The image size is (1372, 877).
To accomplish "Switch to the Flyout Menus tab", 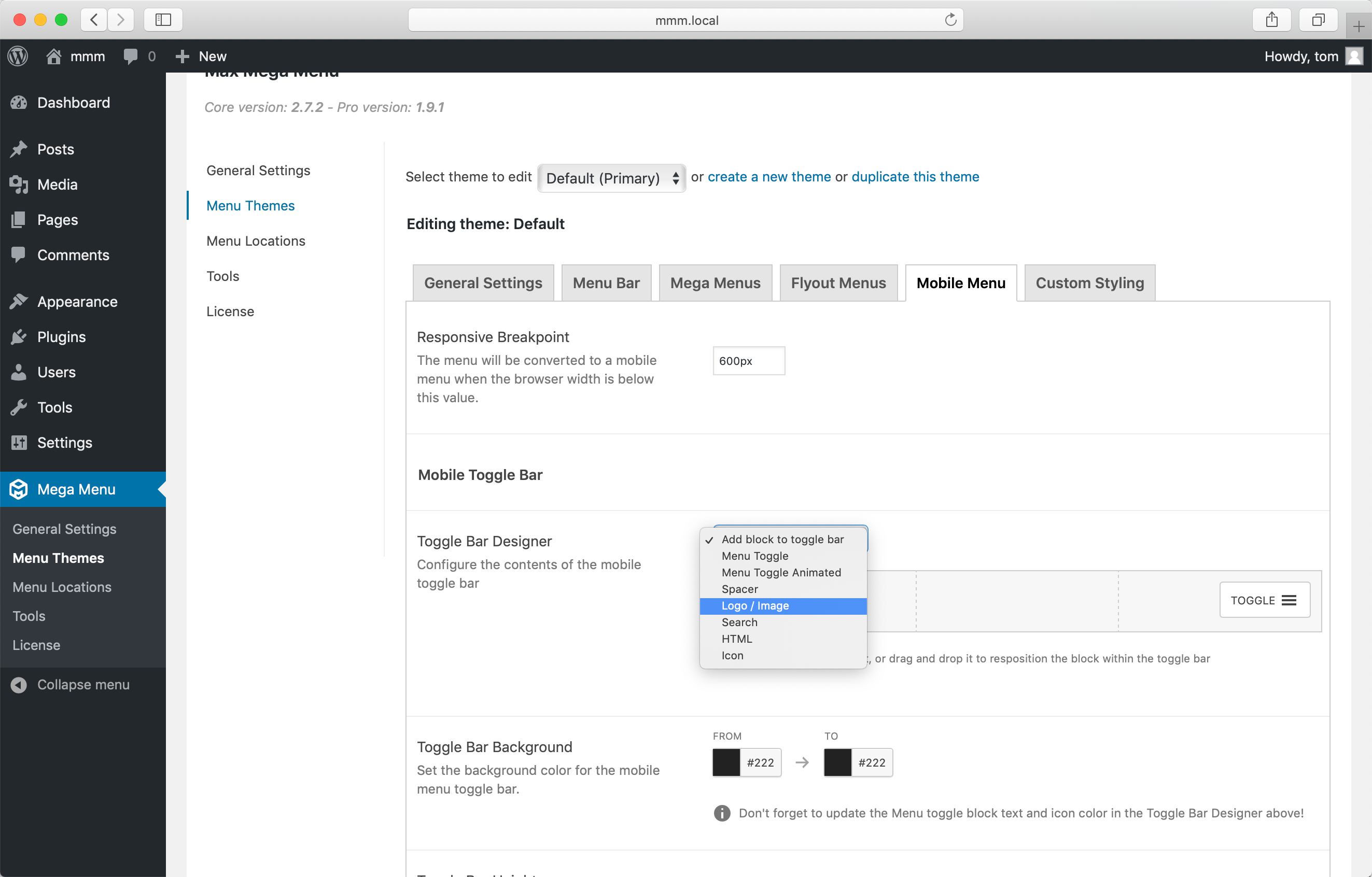I will 838,283.
